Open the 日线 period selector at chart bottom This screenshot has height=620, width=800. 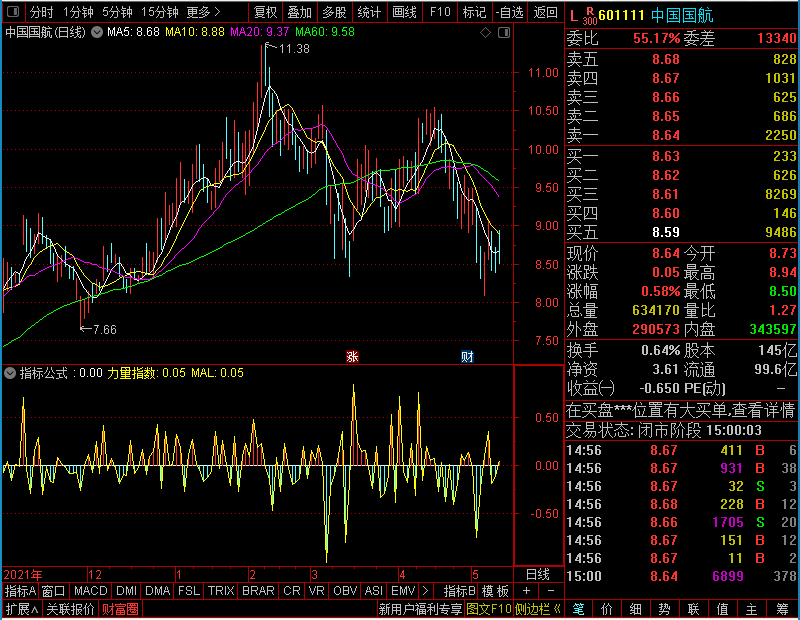tap(538, 574)
